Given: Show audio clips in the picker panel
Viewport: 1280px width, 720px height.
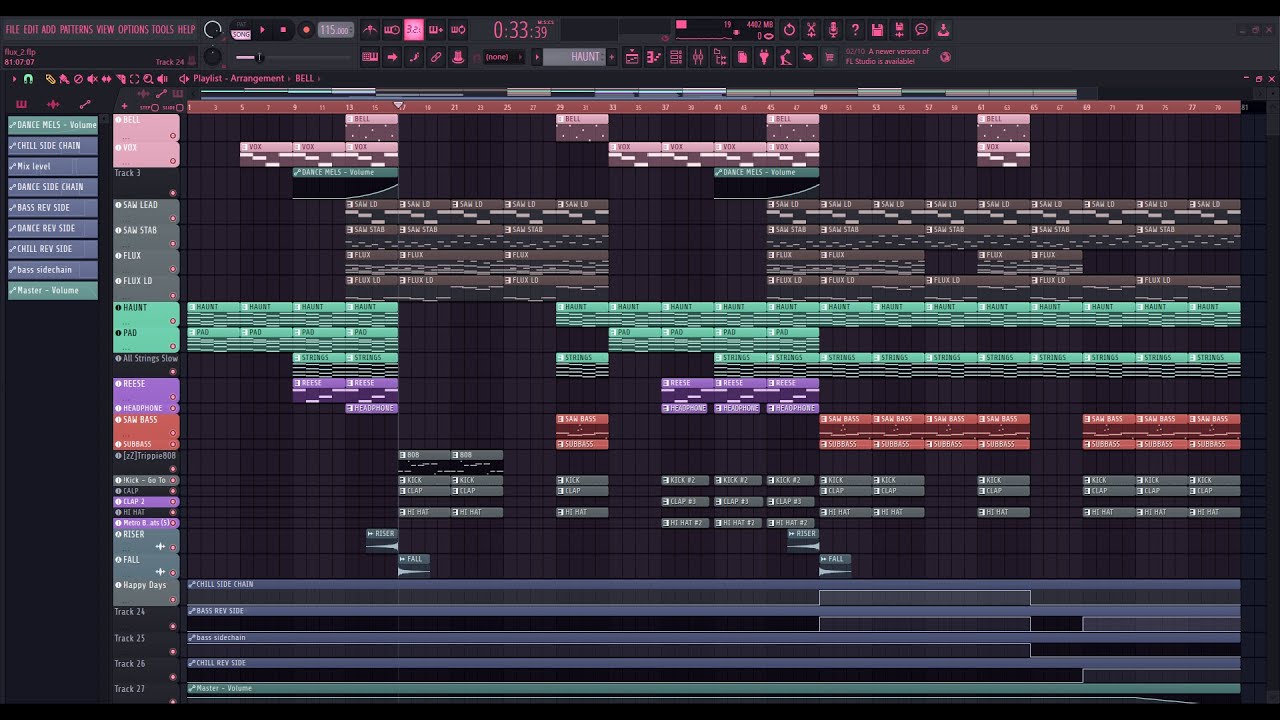Looking at the screenshot, I should pyautogui.click(x=53, y=104).
